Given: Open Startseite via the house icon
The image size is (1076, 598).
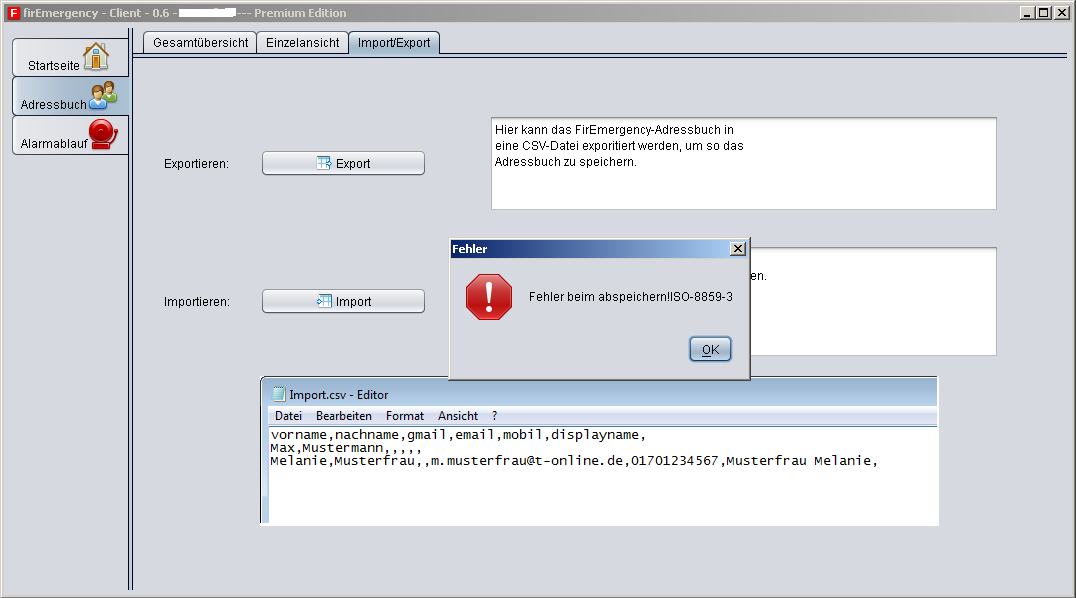Looking at the screenshot, I should 96,56.
